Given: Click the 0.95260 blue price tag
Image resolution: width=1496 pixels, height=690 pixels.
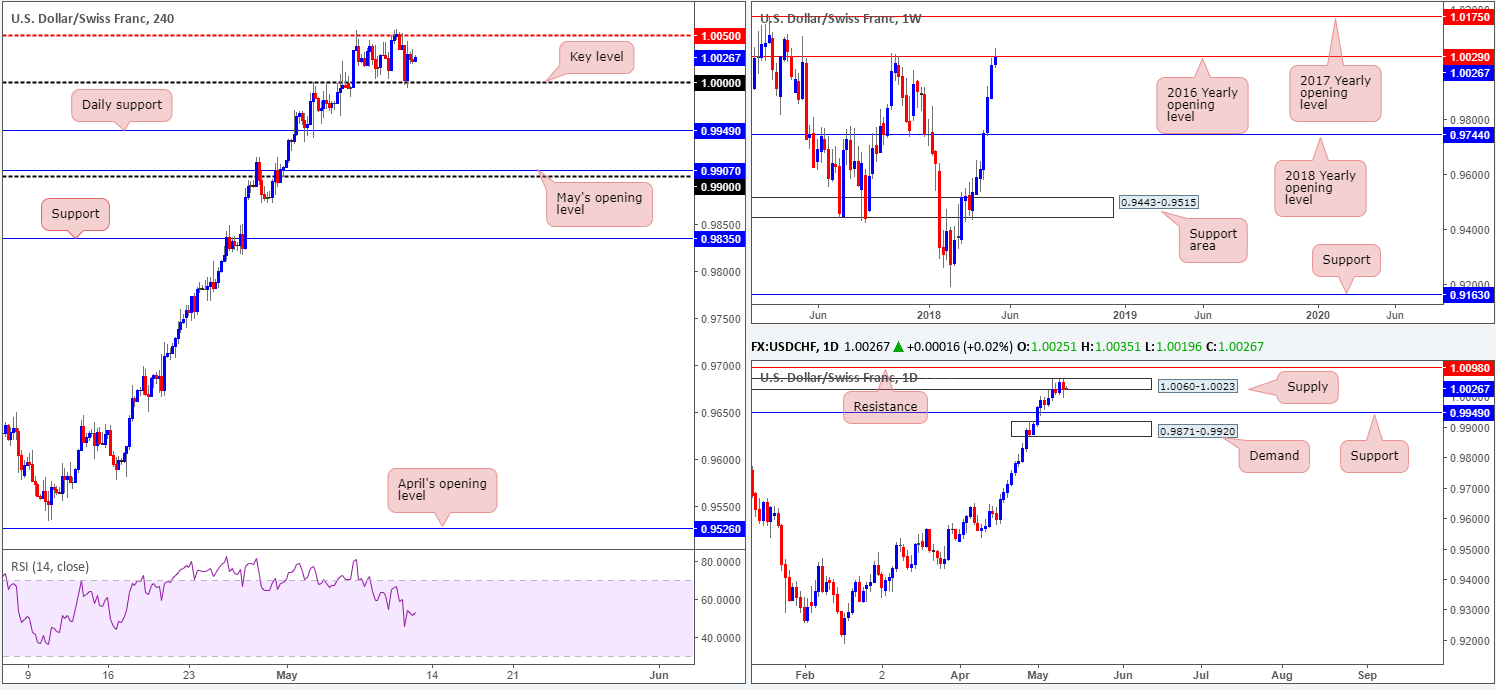Looking at the screenshot, I should click(x=721, y=528).
